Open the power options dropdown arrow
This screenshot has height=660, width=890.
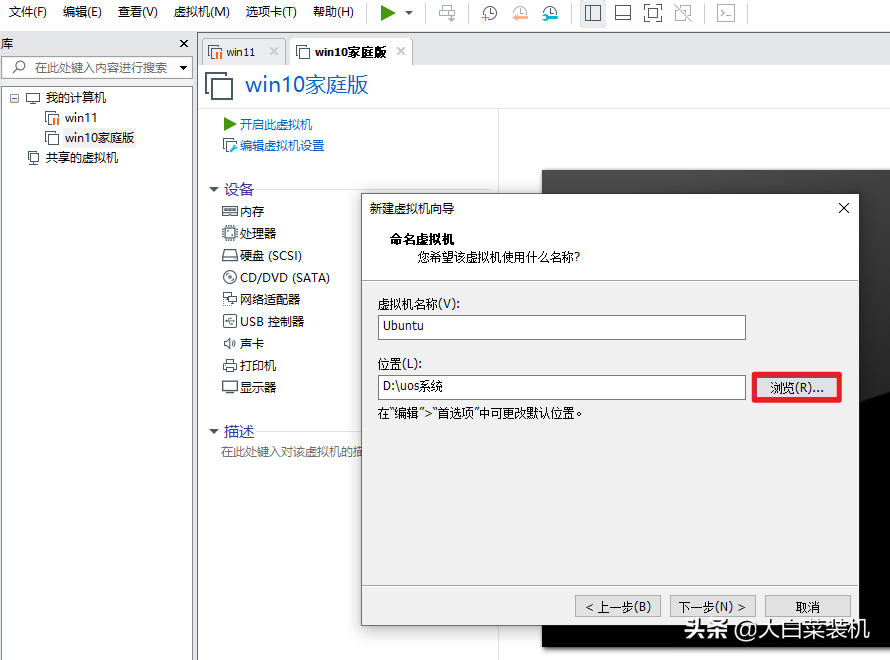[x=409, y=12]
